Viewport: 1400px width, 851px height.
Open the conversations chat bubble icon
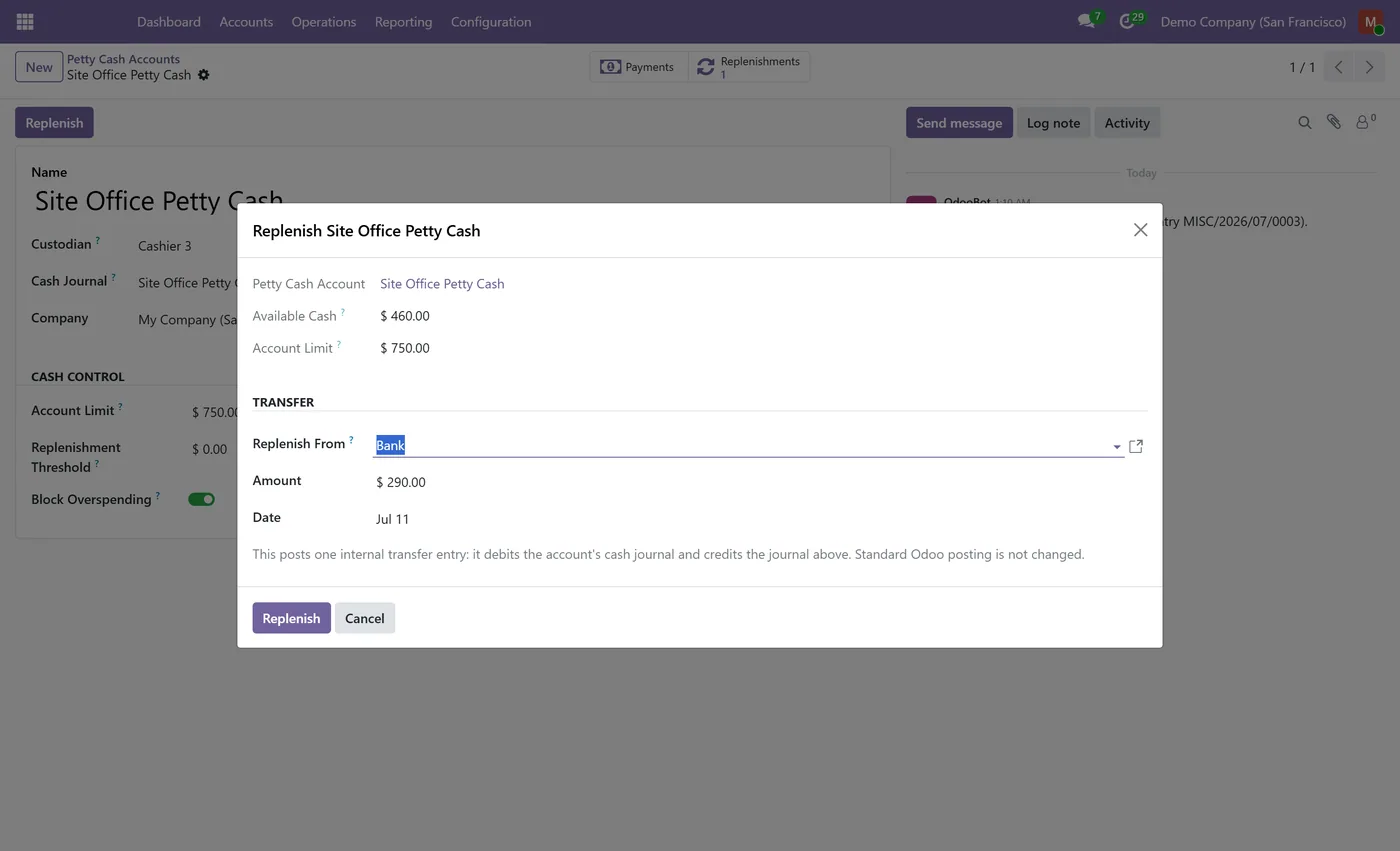[x=1086, y=21]
